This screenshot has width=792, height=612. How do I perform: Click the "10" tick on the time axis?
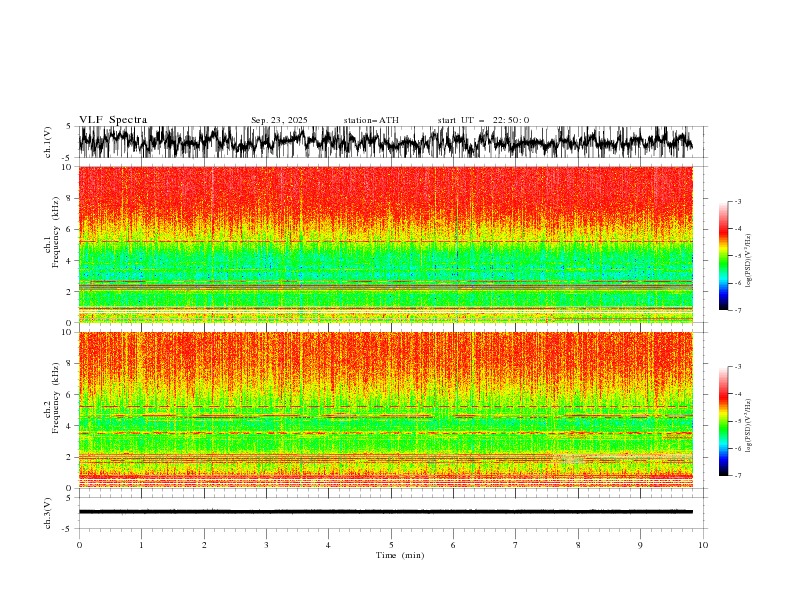pos(703,545)
